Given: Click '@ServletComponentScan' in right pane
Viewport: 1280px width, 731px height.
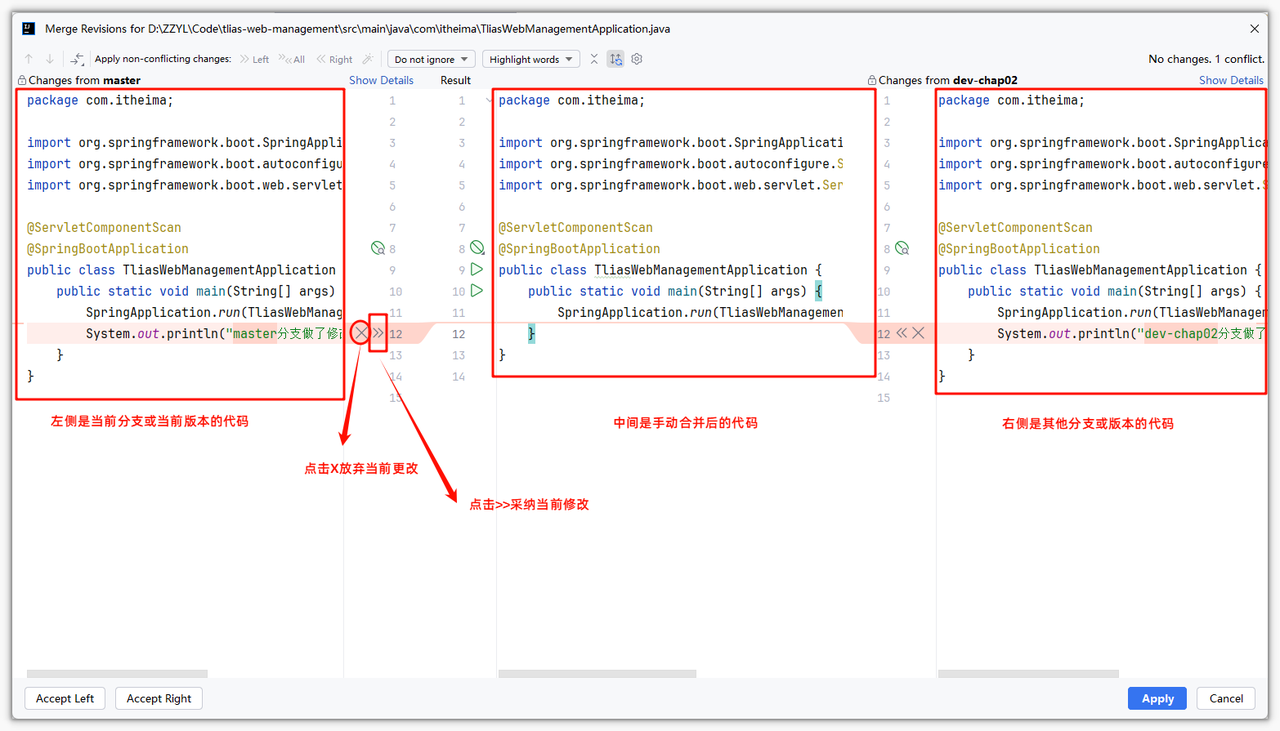Looking at the screenshot, I should click(x=1015, y=228).
